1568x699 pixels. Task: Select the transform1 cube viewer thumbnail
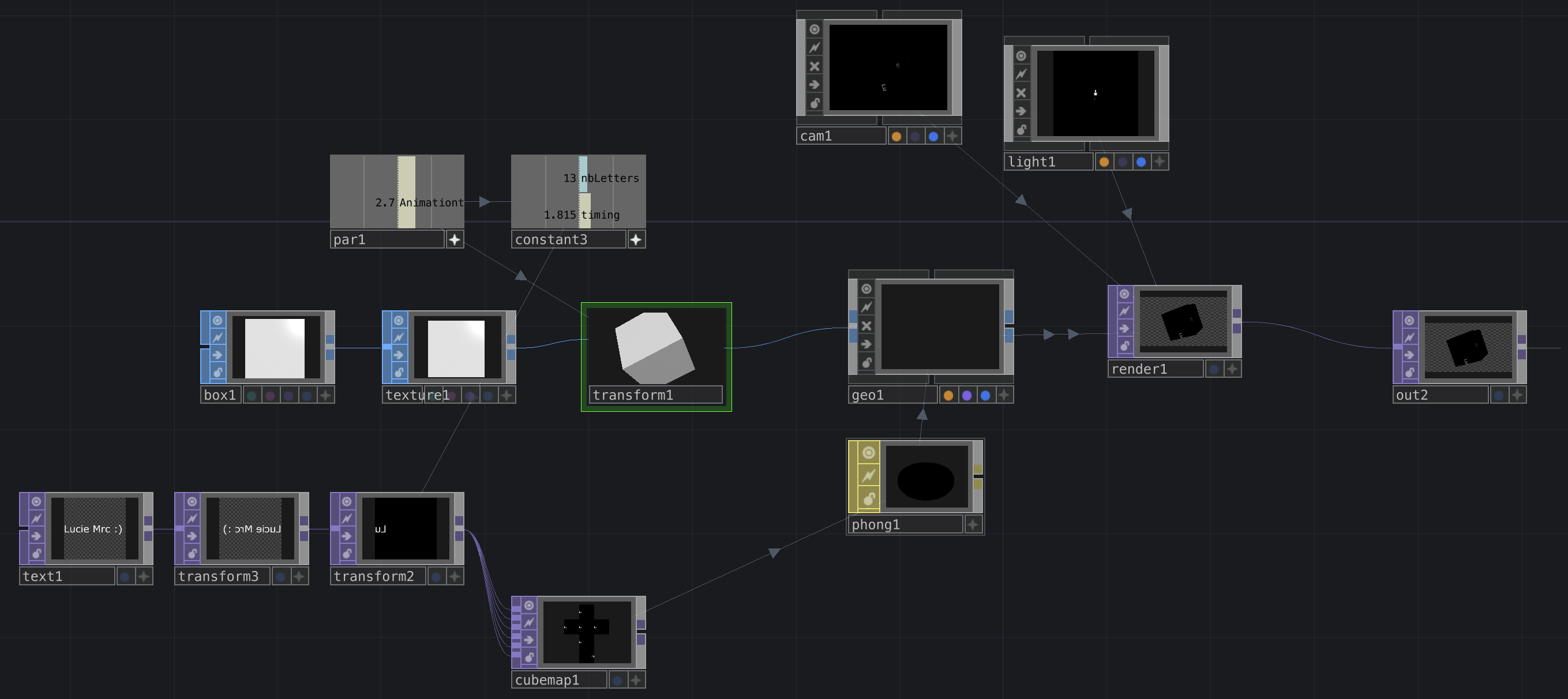click(x=655, y=347)
